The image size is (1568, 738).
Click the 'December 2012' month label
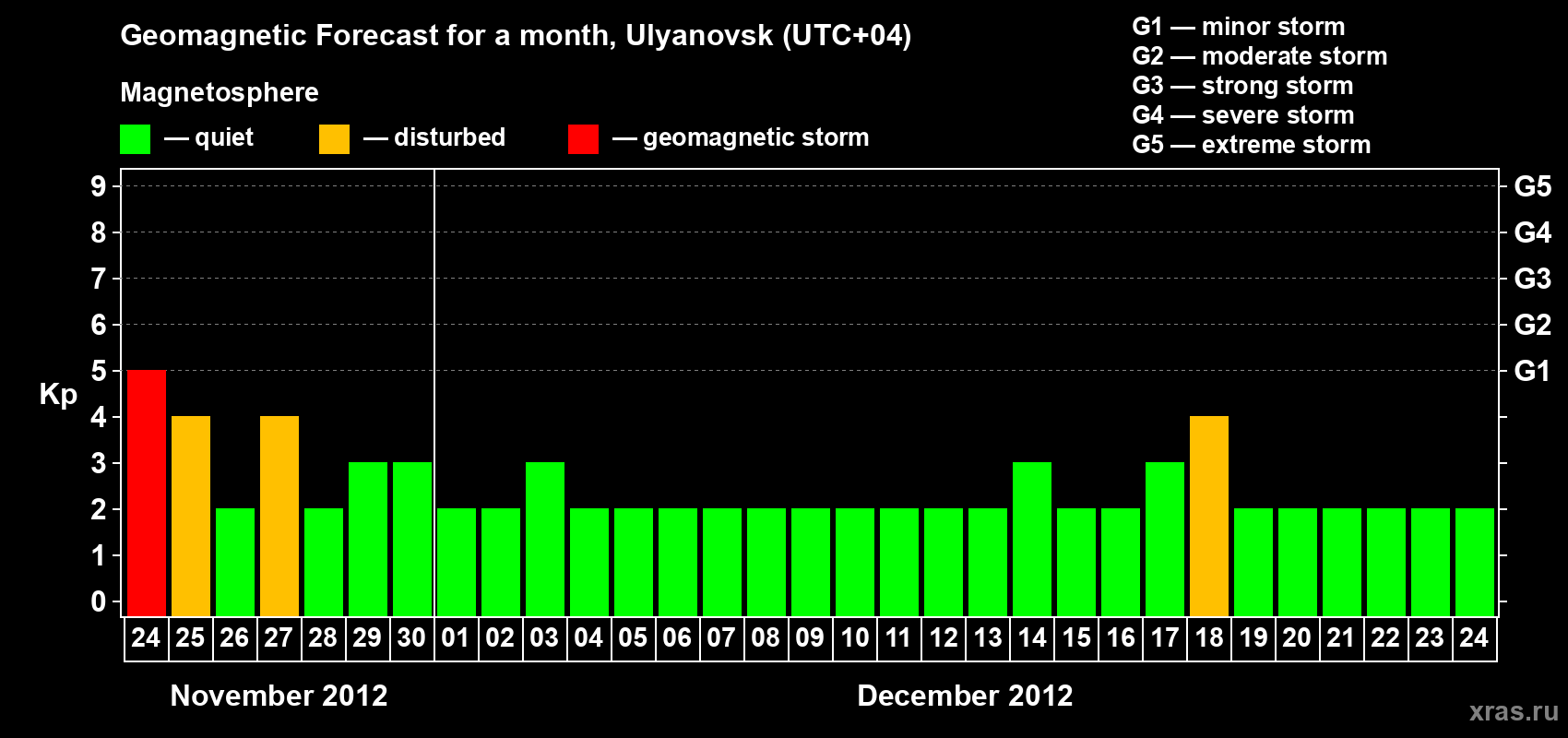(965, 696)
